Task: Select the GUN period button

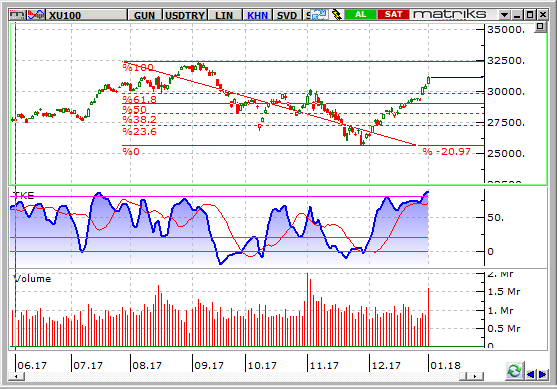Action: click(x=145, y=15)
